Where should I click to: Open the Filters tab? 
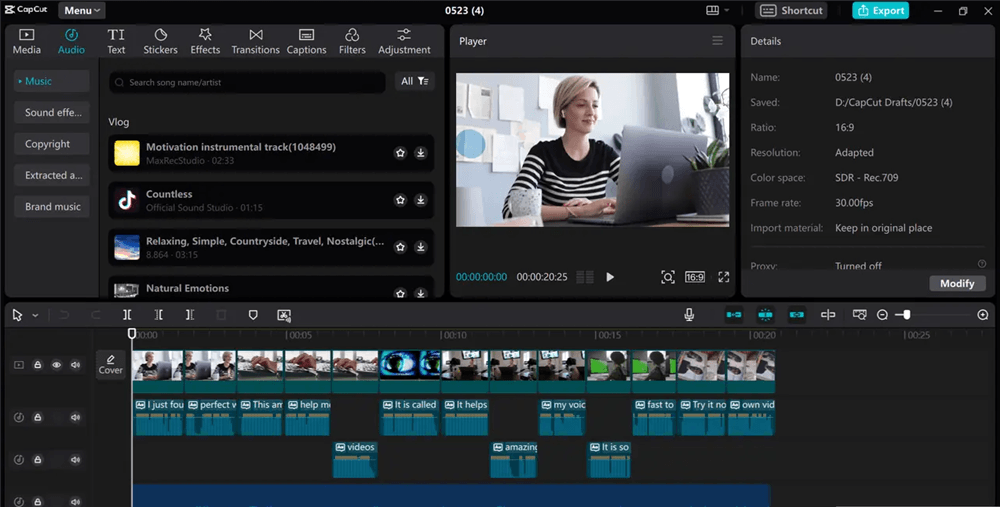[x=352, y=41]
